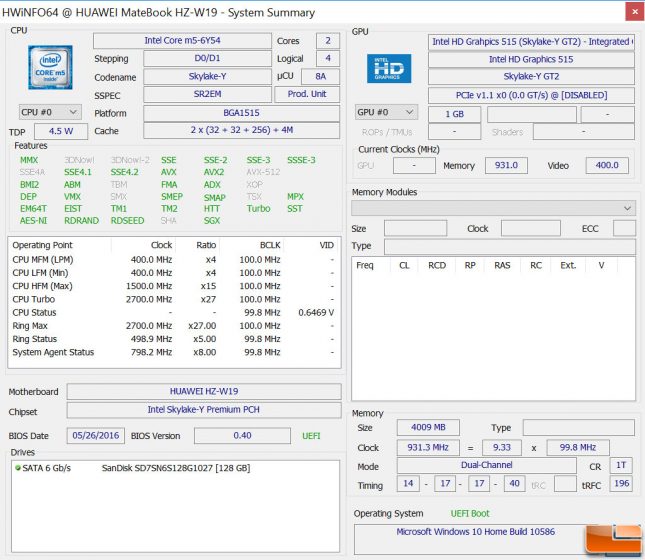Image resolution: width=645 pixels, height=560 pixels.
Task: Click the Ring Status row
Action: 174,339
